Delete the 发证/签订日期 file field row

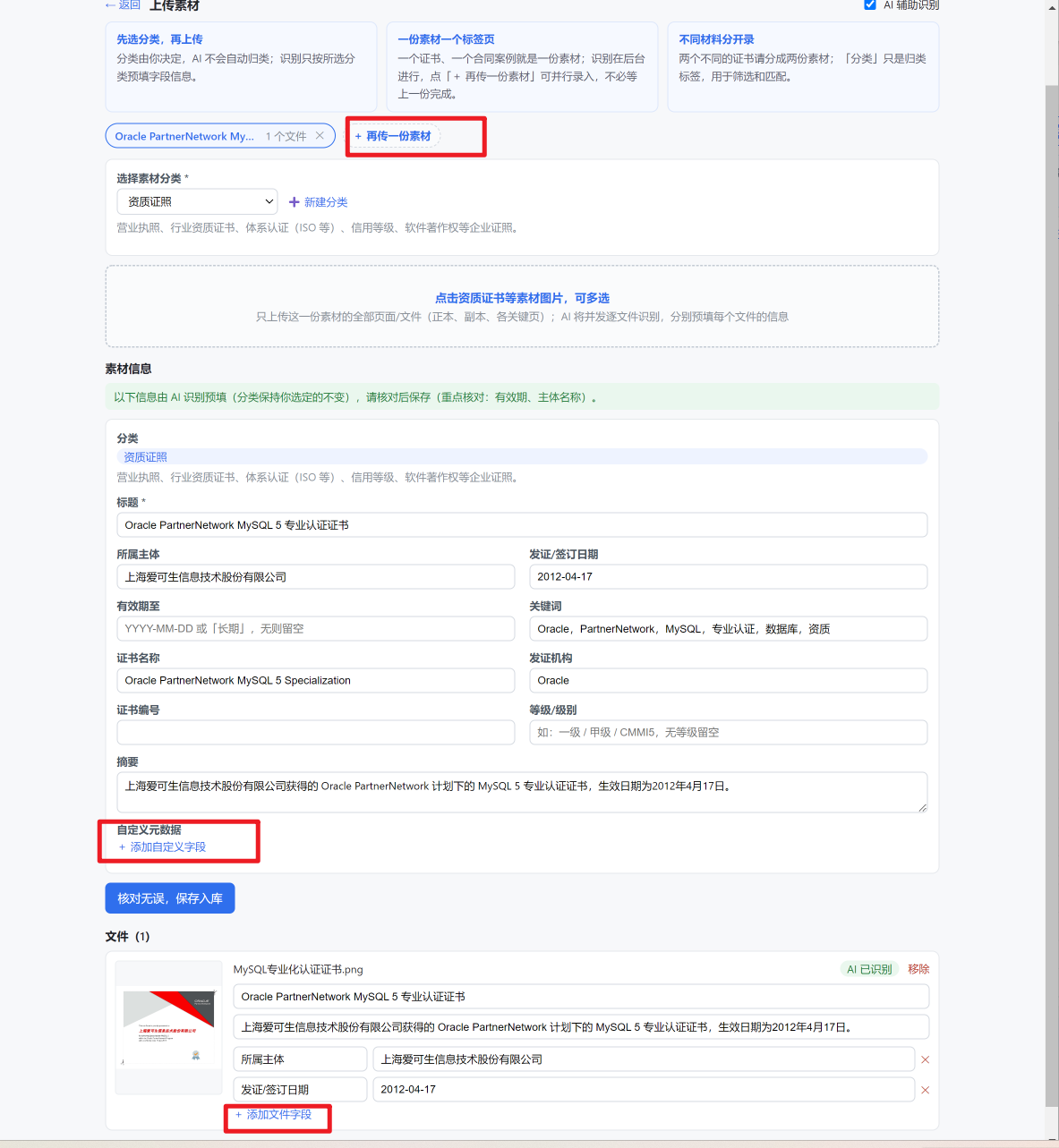point(925,1090)
